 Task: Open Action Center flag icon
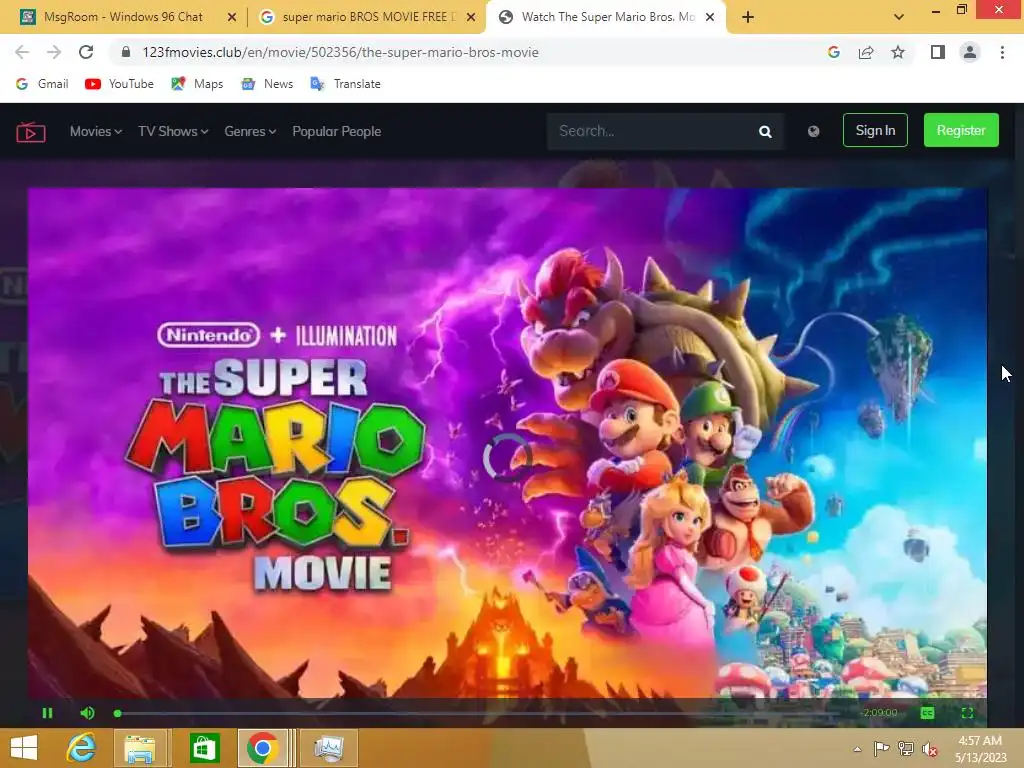(x=882, y=749)
